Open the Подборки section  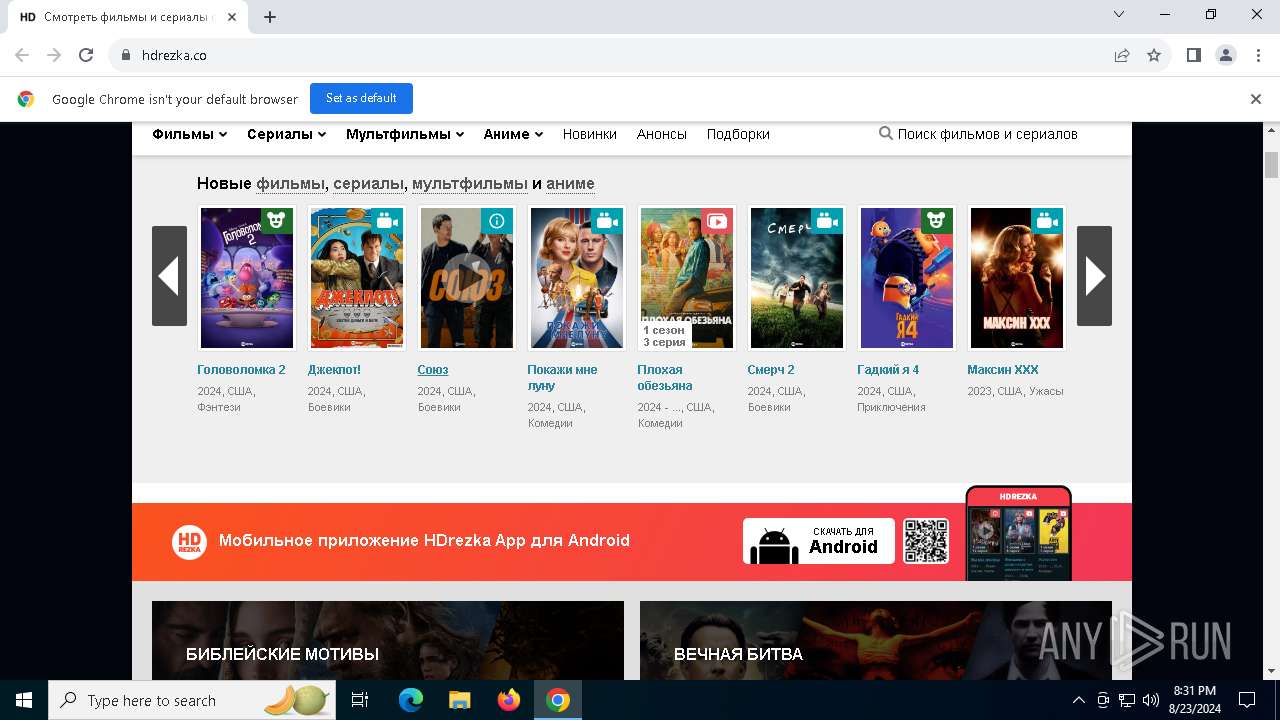point(738,134)
